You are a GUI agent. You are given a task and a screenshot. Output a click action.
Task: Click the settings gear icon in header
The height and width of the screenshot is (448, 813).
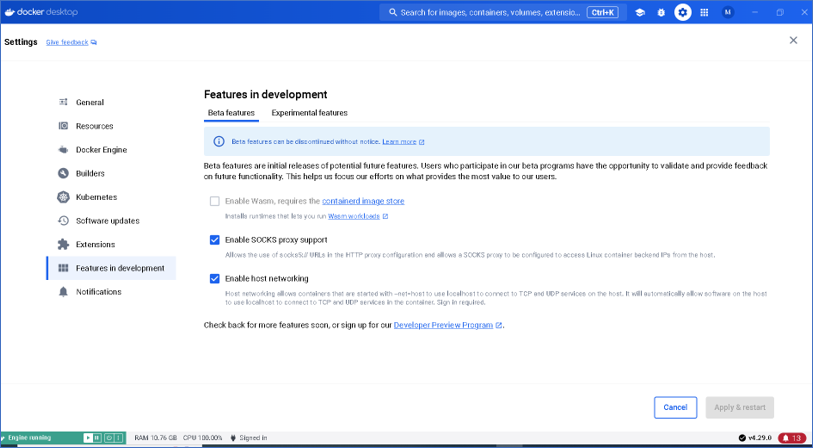click(683, 12)
